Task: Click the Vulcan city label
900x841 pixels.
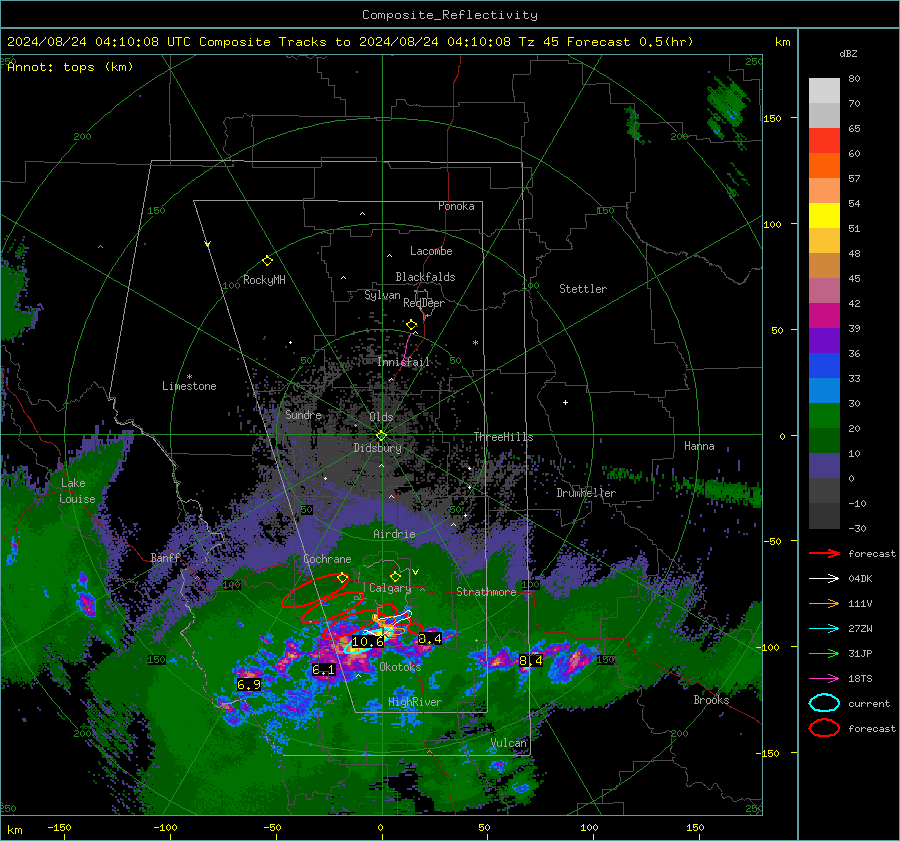Action: pos(509,743)
